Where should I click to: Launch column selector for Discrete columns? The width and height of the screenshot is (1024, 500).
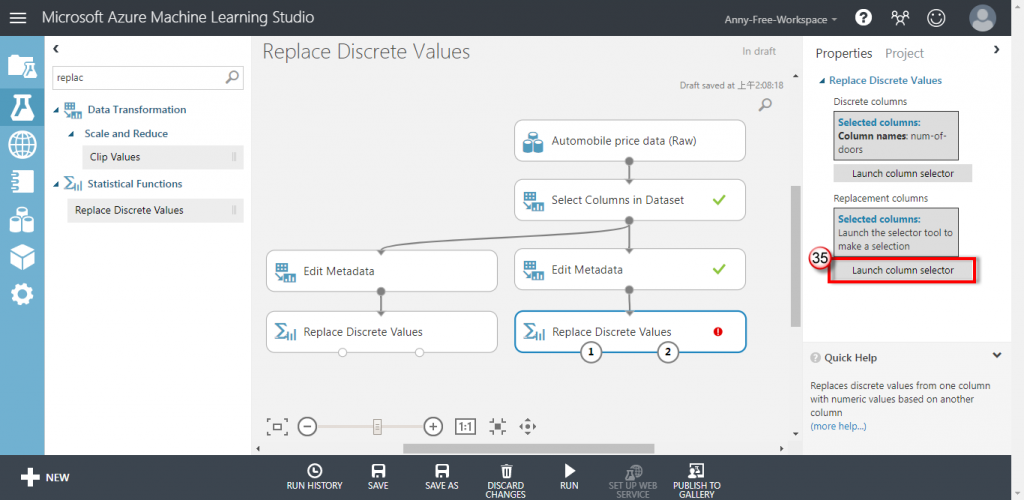coord(903,173)
